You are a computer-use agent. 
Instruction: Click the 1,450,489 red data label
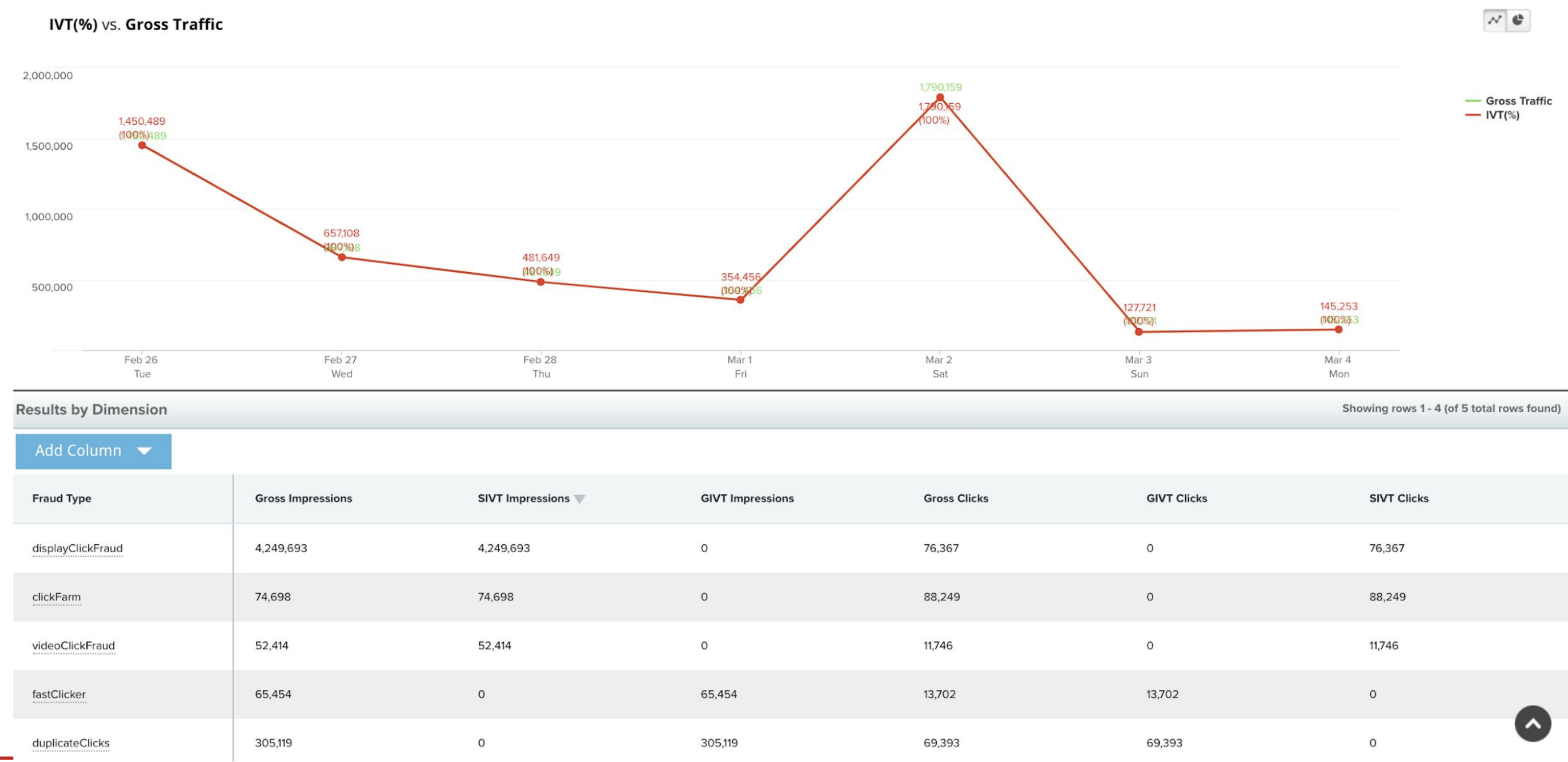tap(142, 121)
